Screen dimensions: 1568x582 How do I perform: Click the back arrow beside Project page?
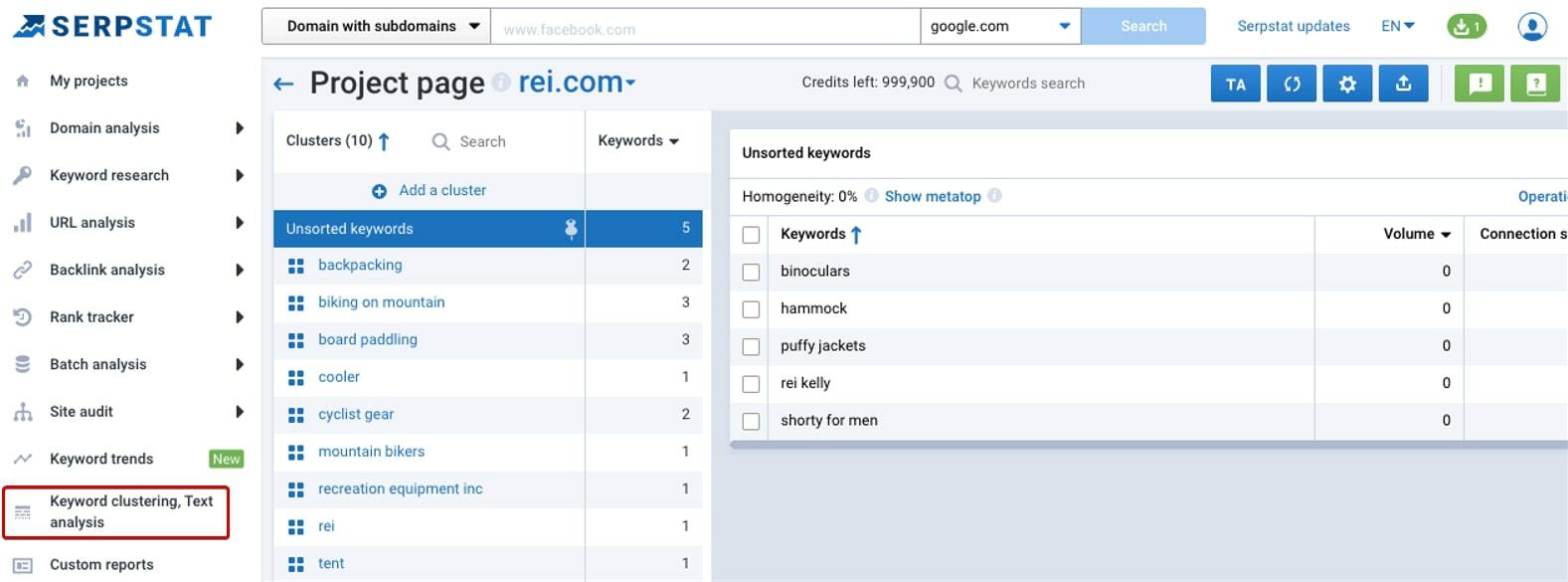tap(283, 85)
